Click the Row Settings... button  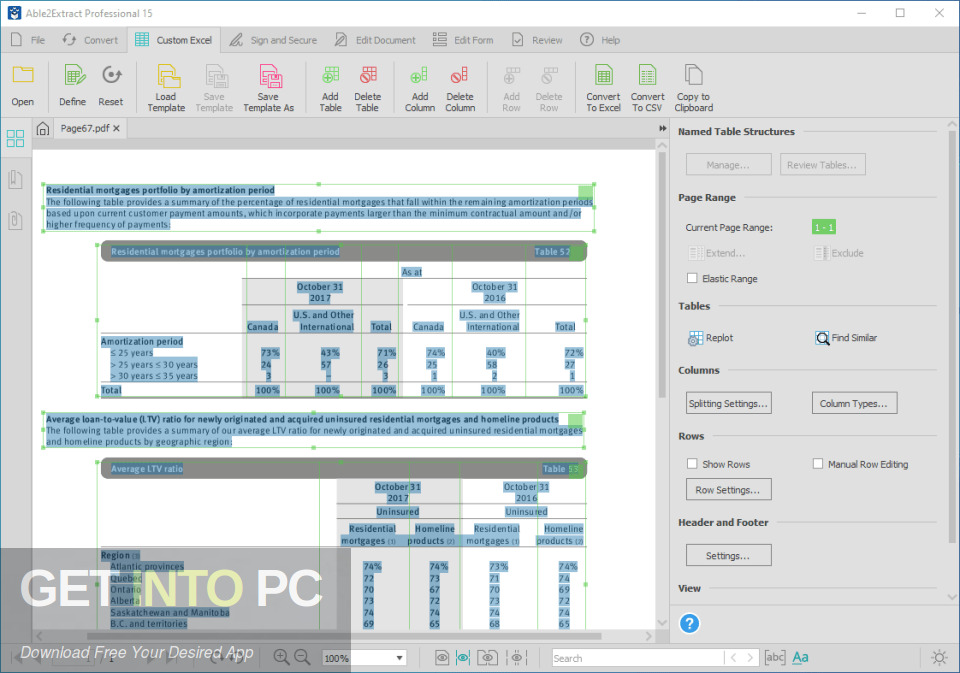click(729, 489)
